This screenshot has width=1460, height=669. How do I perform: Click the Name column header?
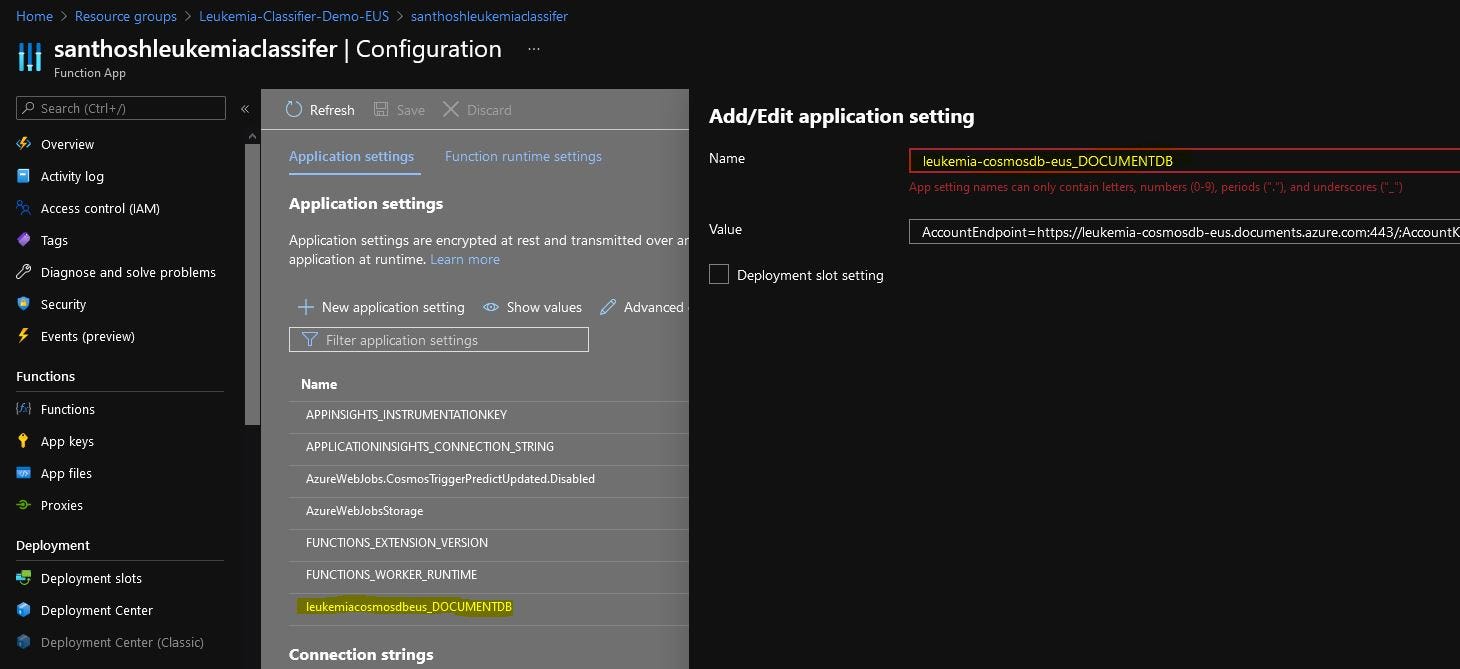[x=319, y=384]
